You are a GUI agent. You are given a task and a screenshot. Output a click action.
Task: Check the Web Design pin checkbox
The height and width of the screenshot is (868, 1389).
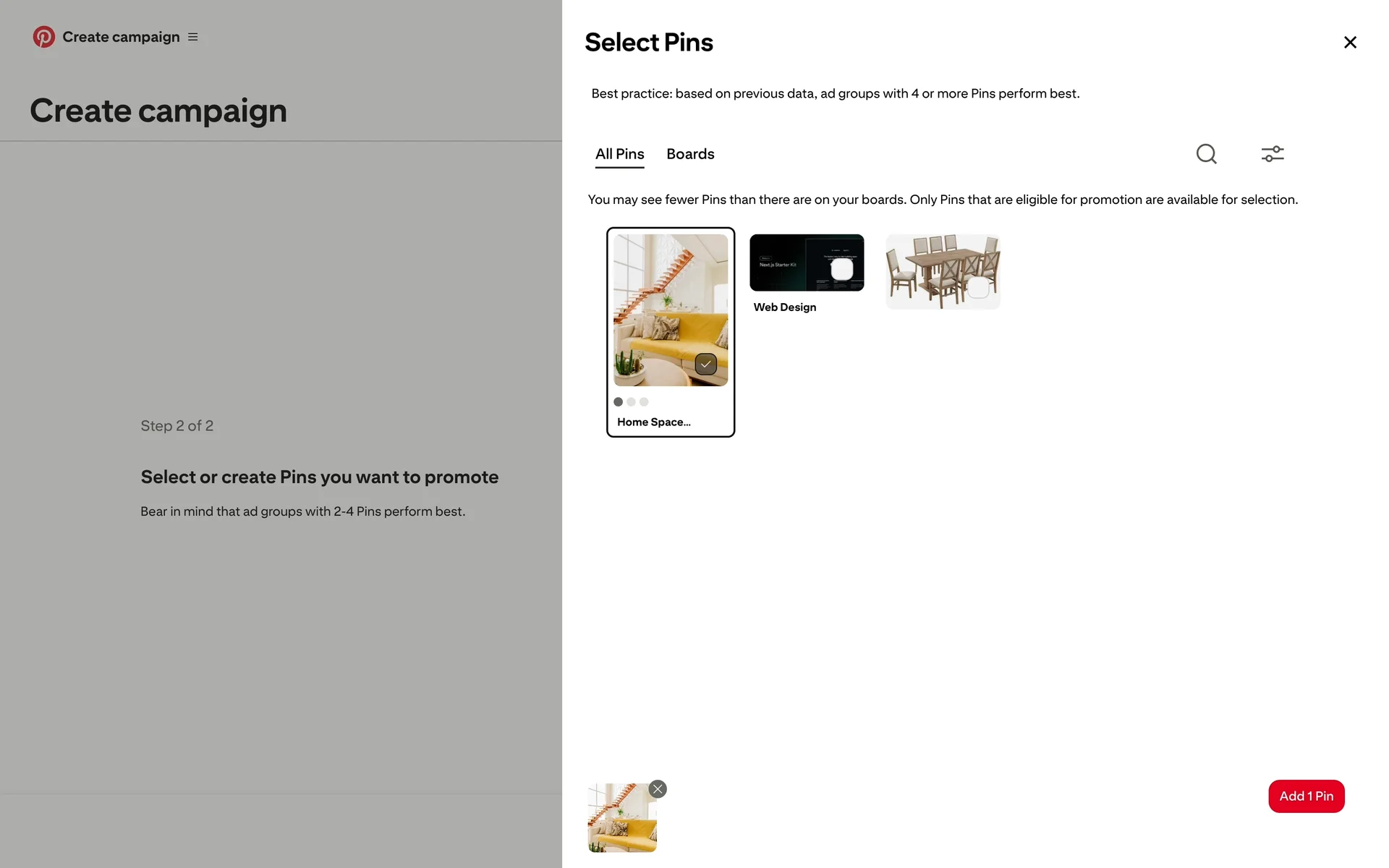[841, 269]
